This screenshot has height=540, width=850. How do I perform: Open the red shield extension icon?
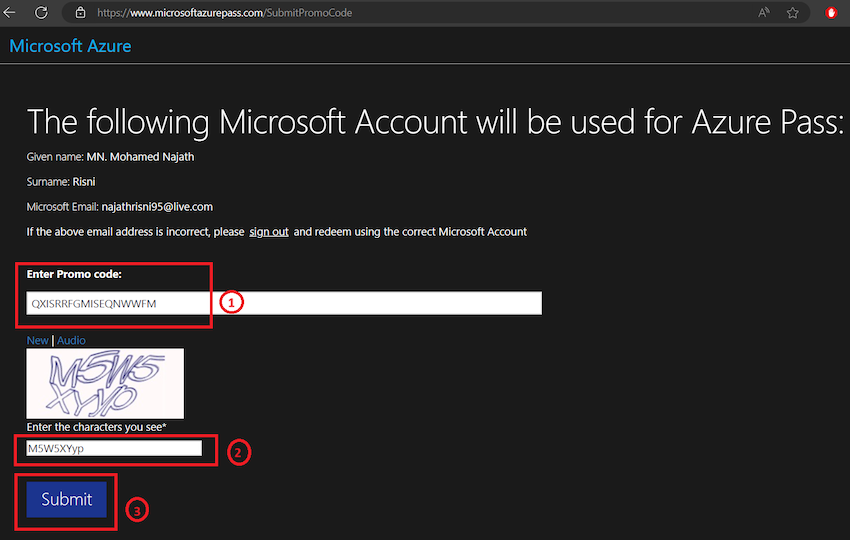pos(831,12)
